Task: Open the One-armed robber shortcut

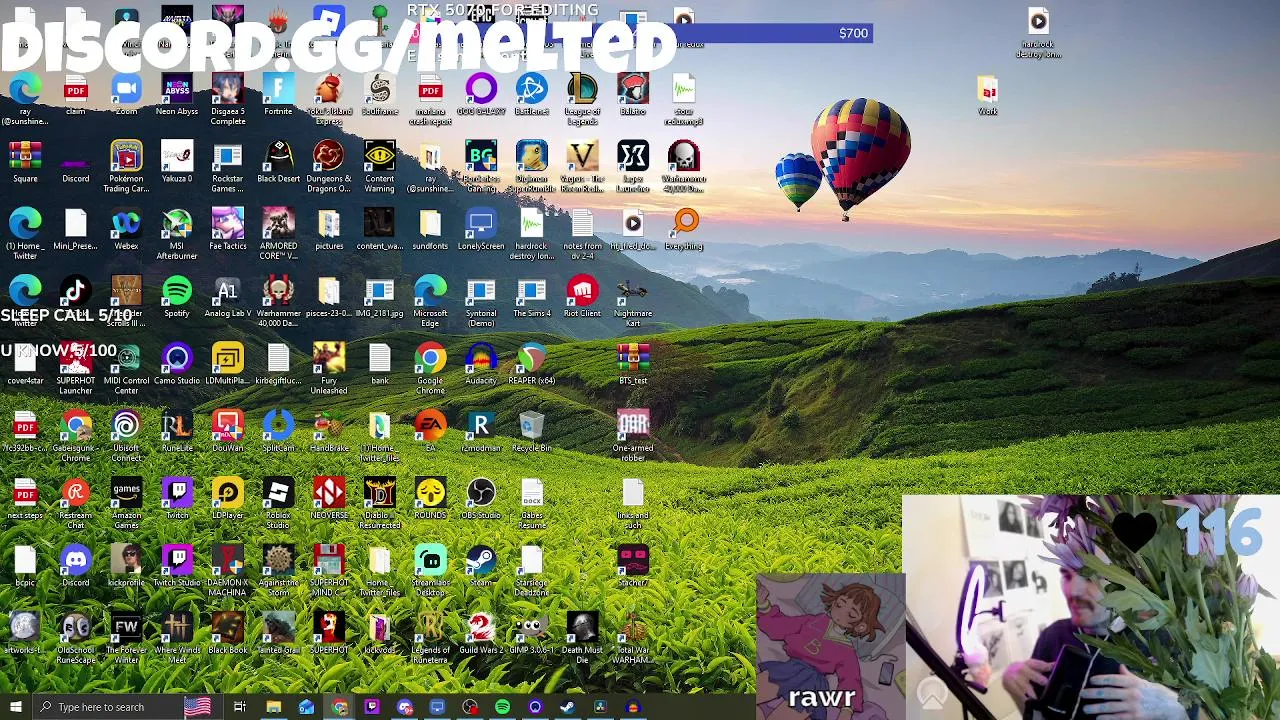Action: coord(633,434)
